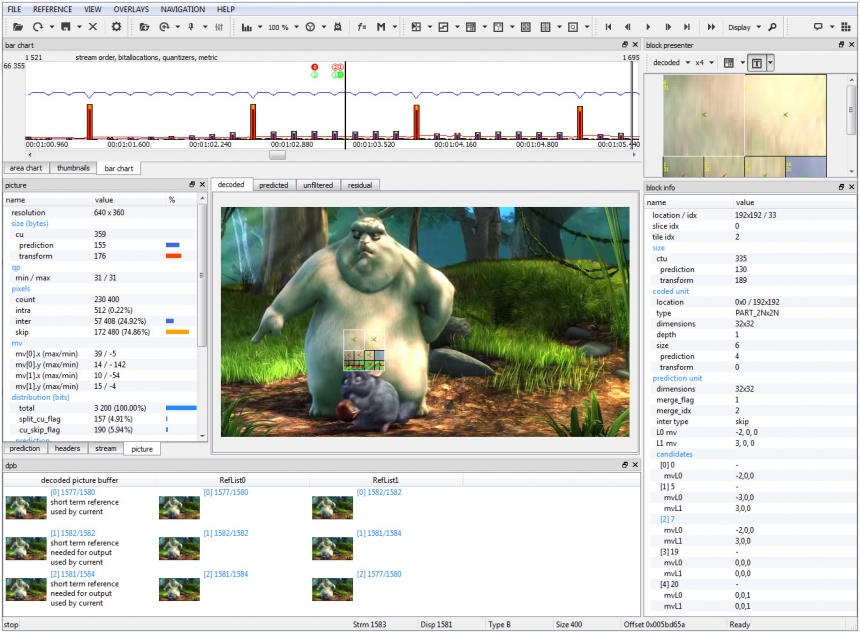Open the dropdown arrow beside the comment icon
This screenshot has width=860, height=633.
831,27
